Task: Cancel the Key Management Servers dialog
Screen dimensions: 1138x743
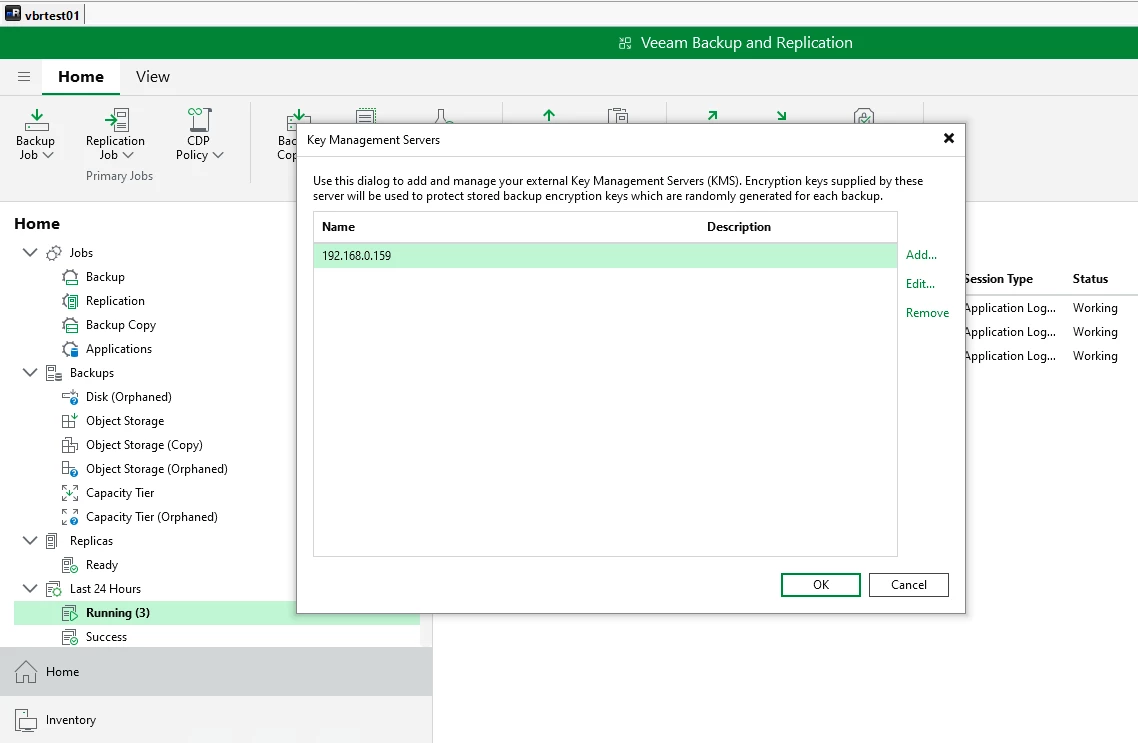Action: tap(909, 585)
